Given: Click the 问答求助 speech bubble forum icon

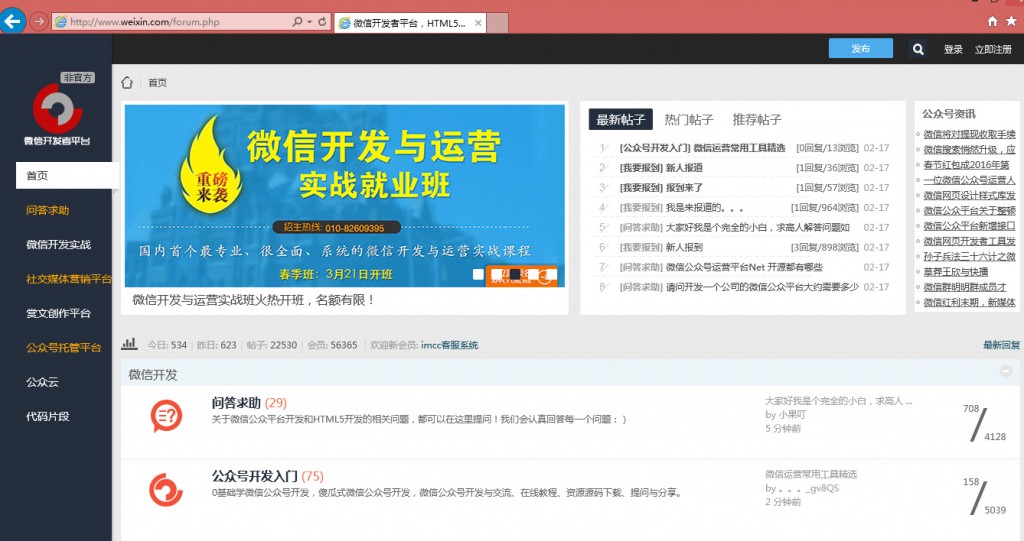Looking at the screenshot, I should pos(166,416).
